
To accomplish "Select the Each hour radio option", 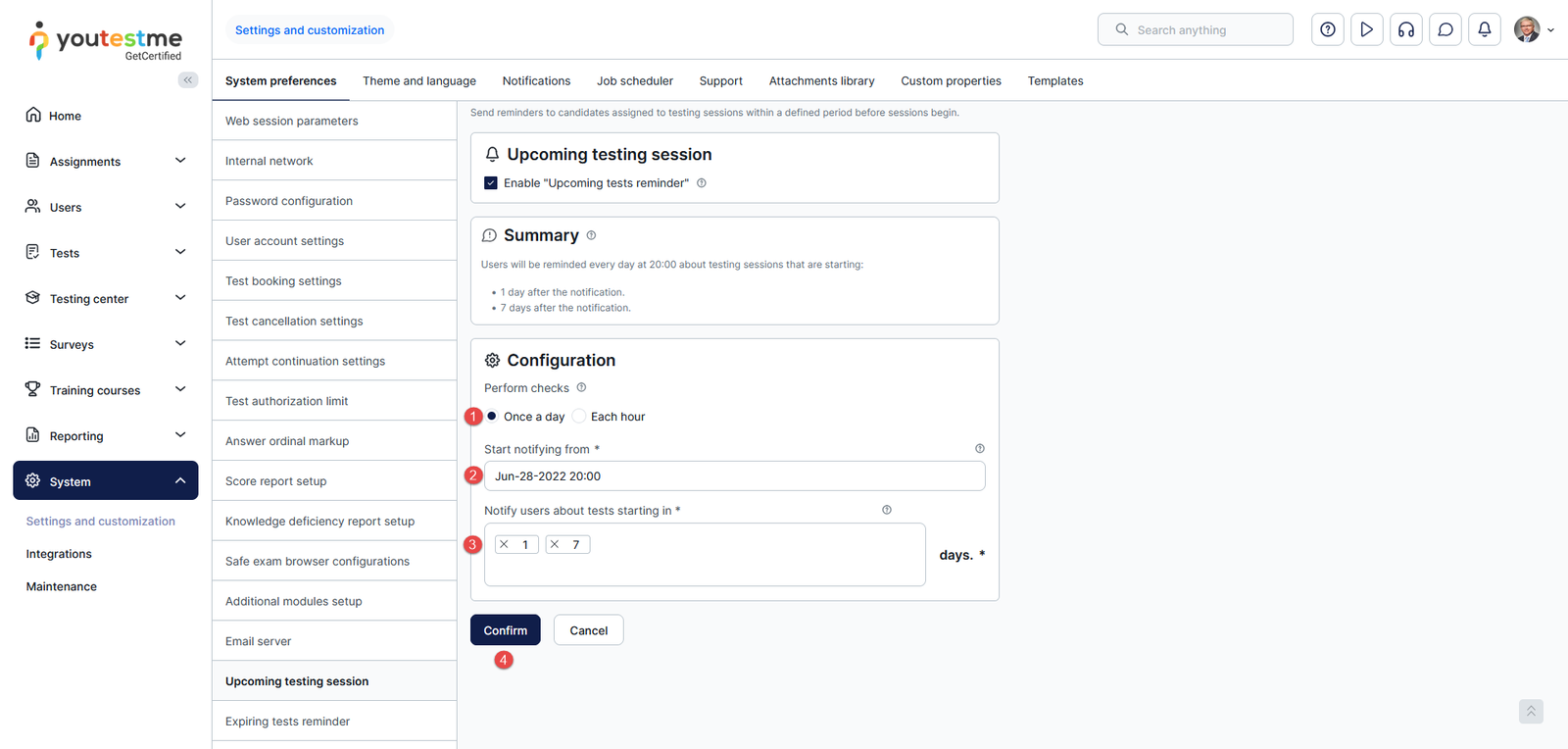I will click(579, 416).
